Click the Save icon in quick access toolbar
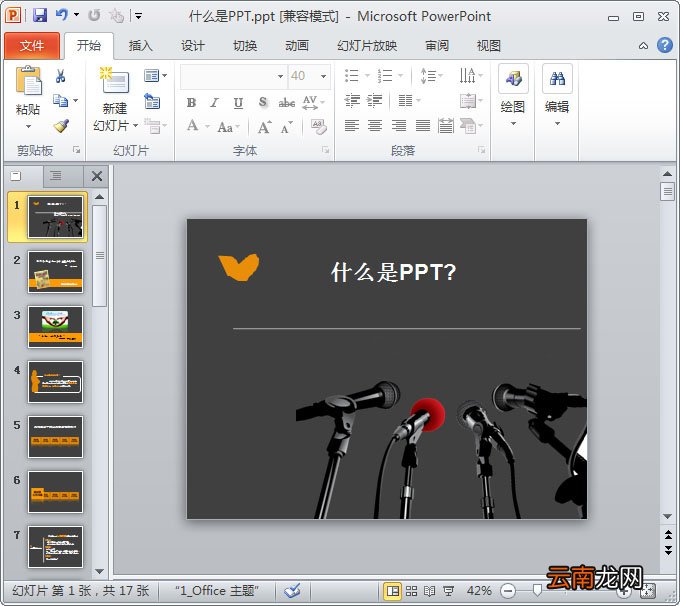Image resolution: width=680 pixels, height=606 pixels. [39, 16]
